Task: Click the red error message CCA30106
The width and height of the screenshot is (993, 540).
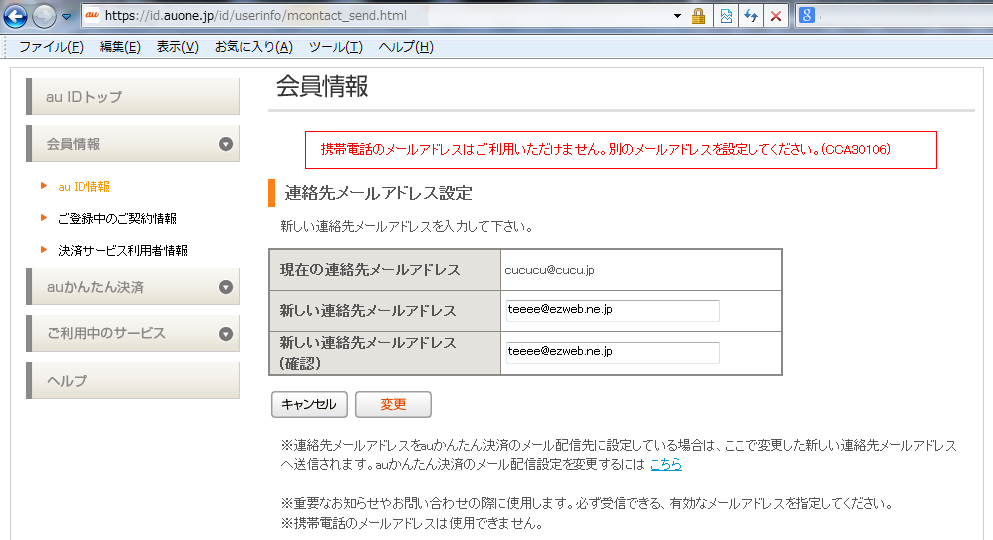Action: [621, 150]
